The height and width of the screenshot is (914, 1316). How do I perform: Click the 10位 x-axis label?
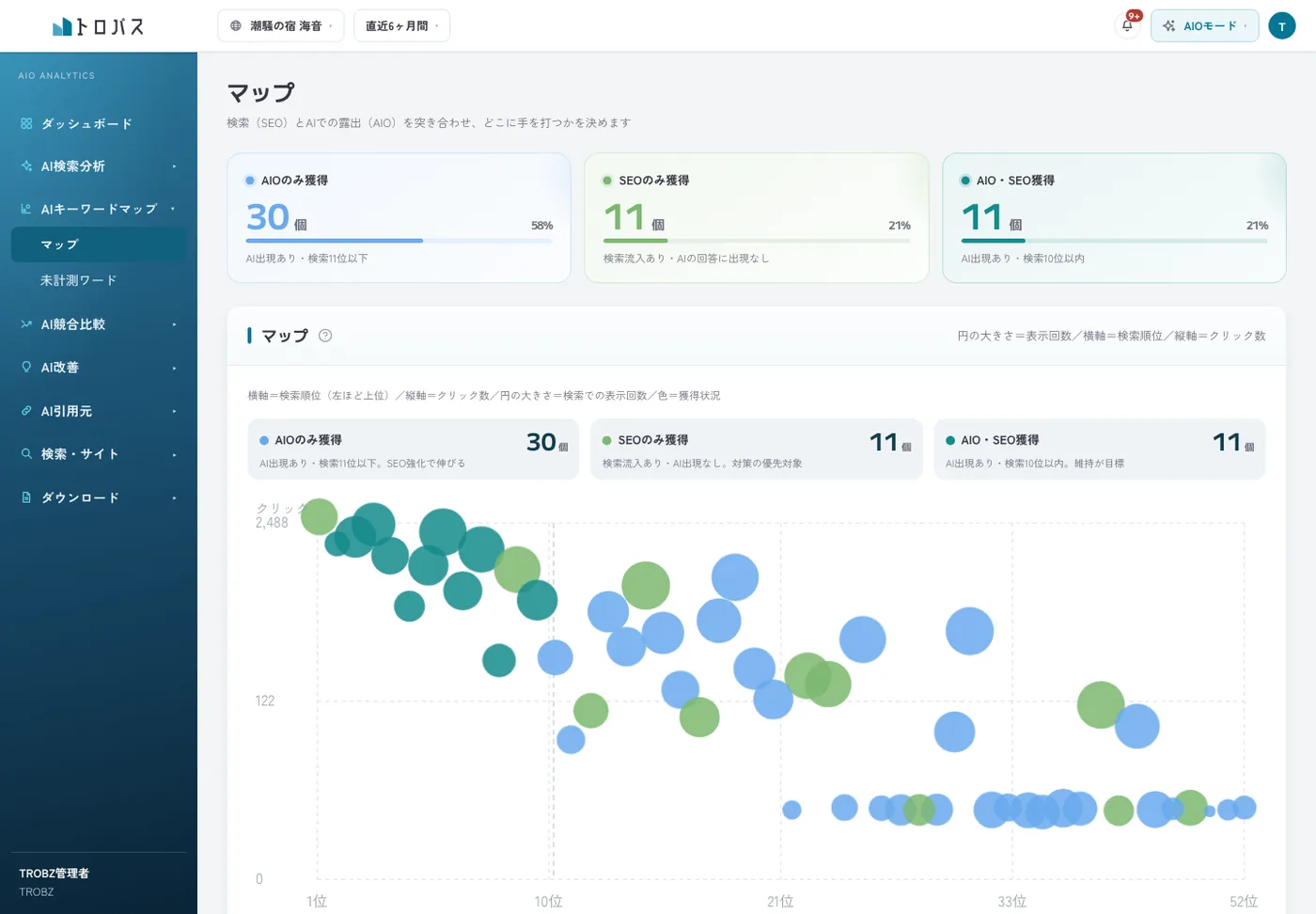click(x=548, y=901)
